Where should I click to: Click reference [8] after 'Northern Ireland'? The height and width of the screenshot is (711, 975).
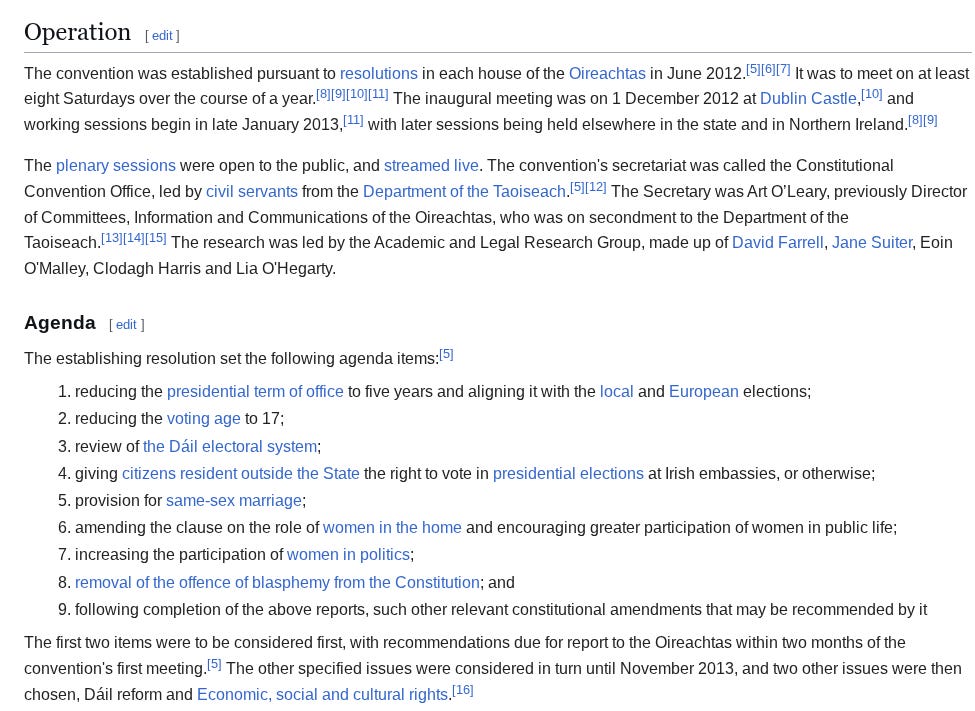click(x=915, y=120)
